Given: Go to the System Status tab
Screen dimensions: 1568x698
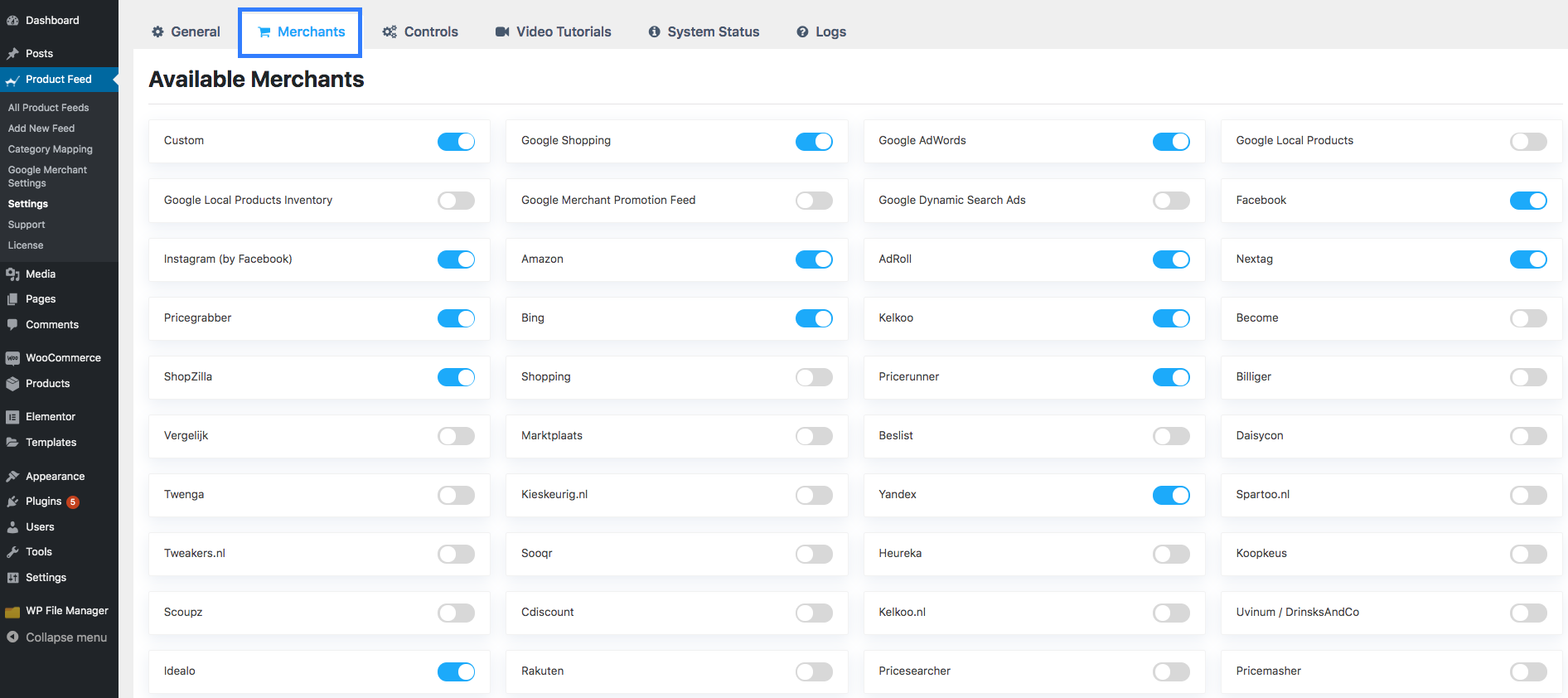Looking at the screenshot, I should (x=704, y=32).
